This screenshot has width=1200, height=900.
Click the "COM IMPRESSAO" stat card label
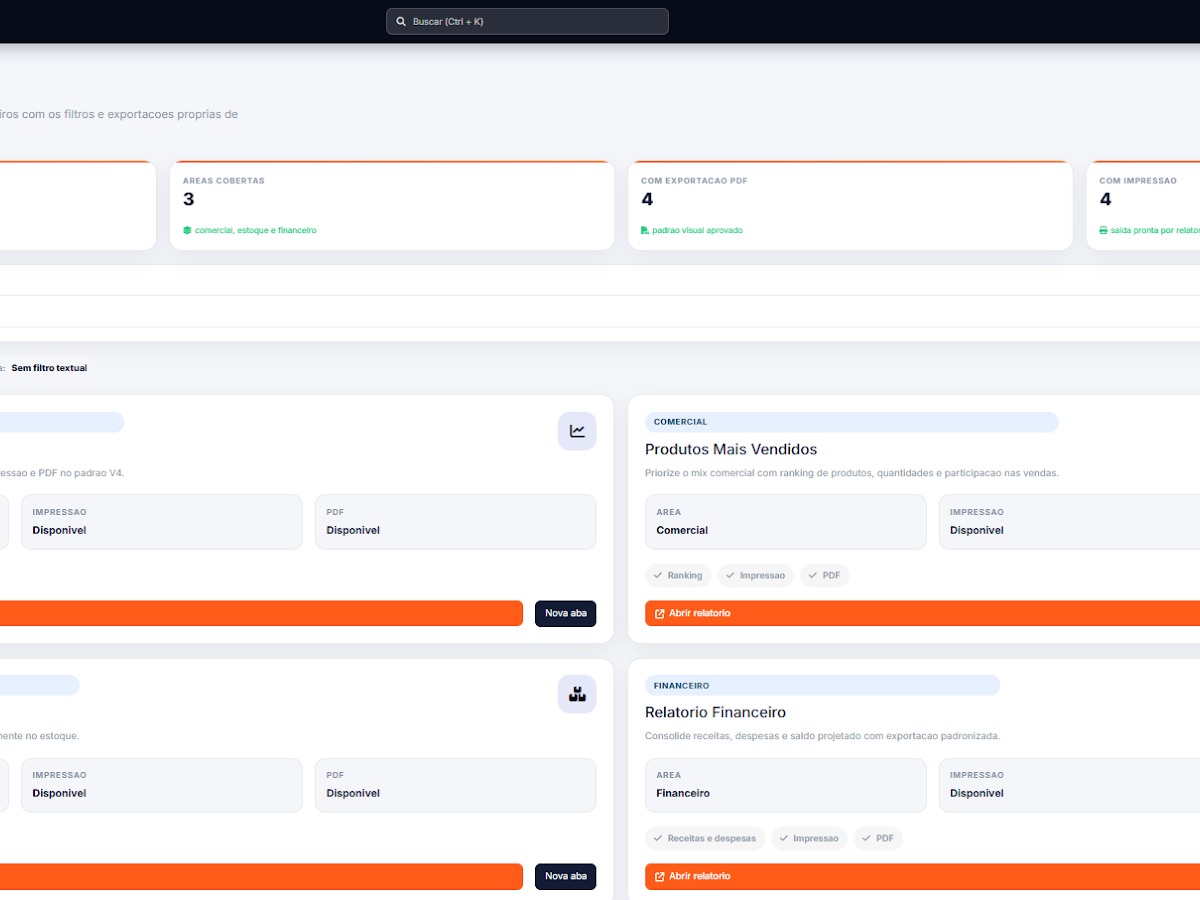pyautogui.click(x=1138, y=181)
